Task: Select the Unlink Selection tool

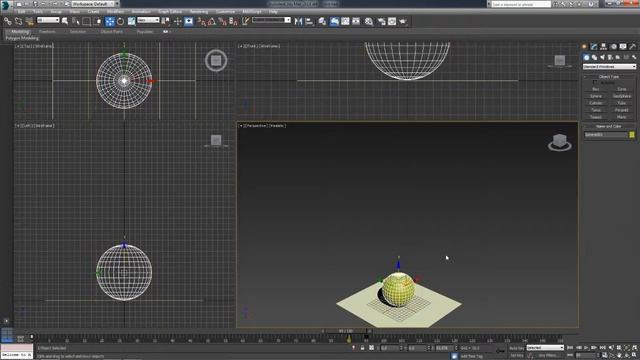Action: pos(18,21)
